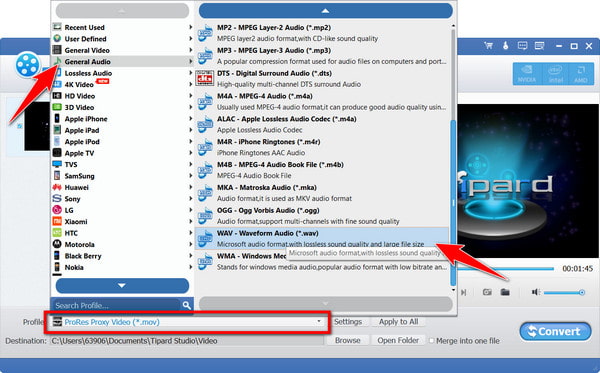This screenshot has height=373, width=600.
Task: Click the Convert button
Action: coord(555,331)
